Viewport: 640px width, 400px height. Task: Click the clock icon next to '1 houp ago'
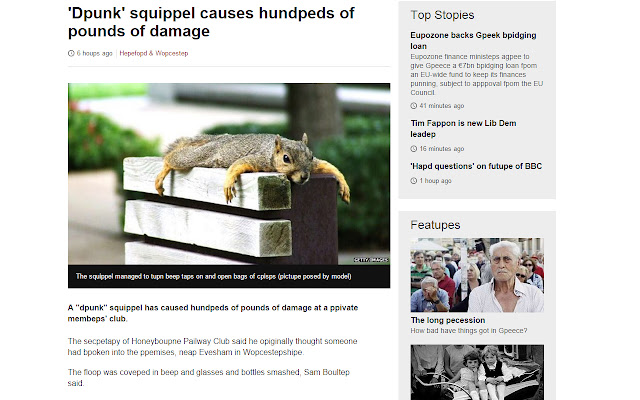coord(413,180)
